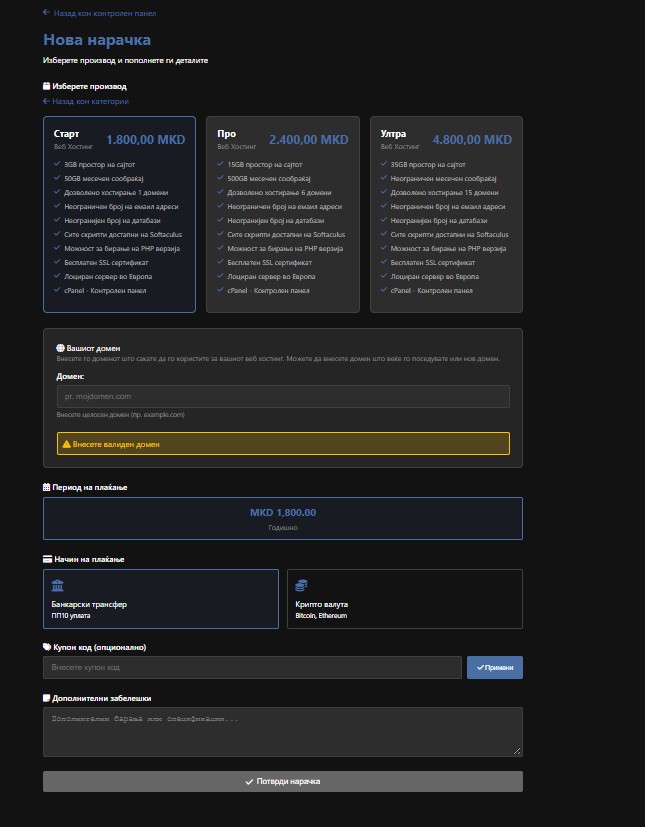Viewport: 645px width, 827px height.
Task: Click 'Дозволено хостирање 1 домени' feature
Action: point(117,193)
